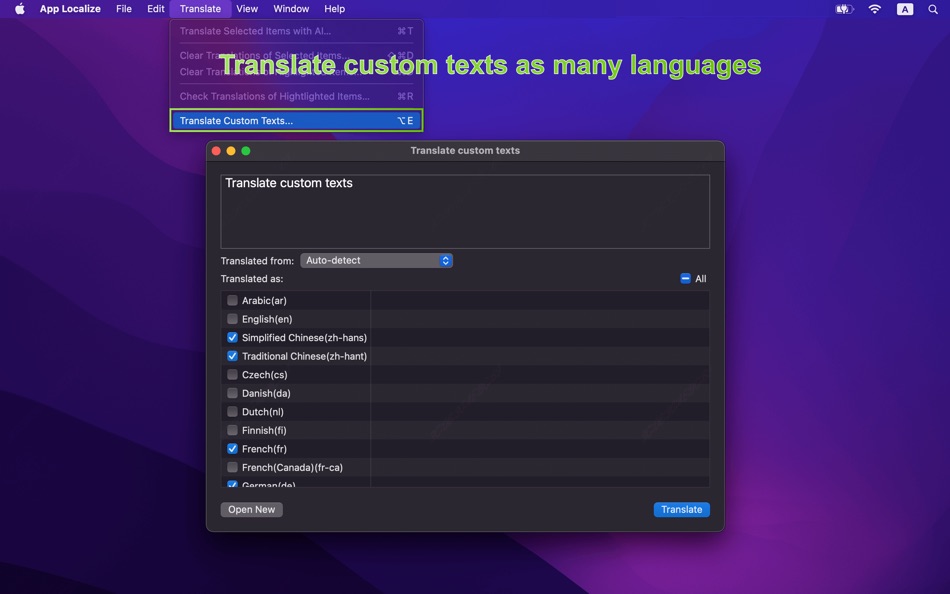Zoom the Translate custom texts window
The image size is (950, 594).
click(x=246, y=151)
